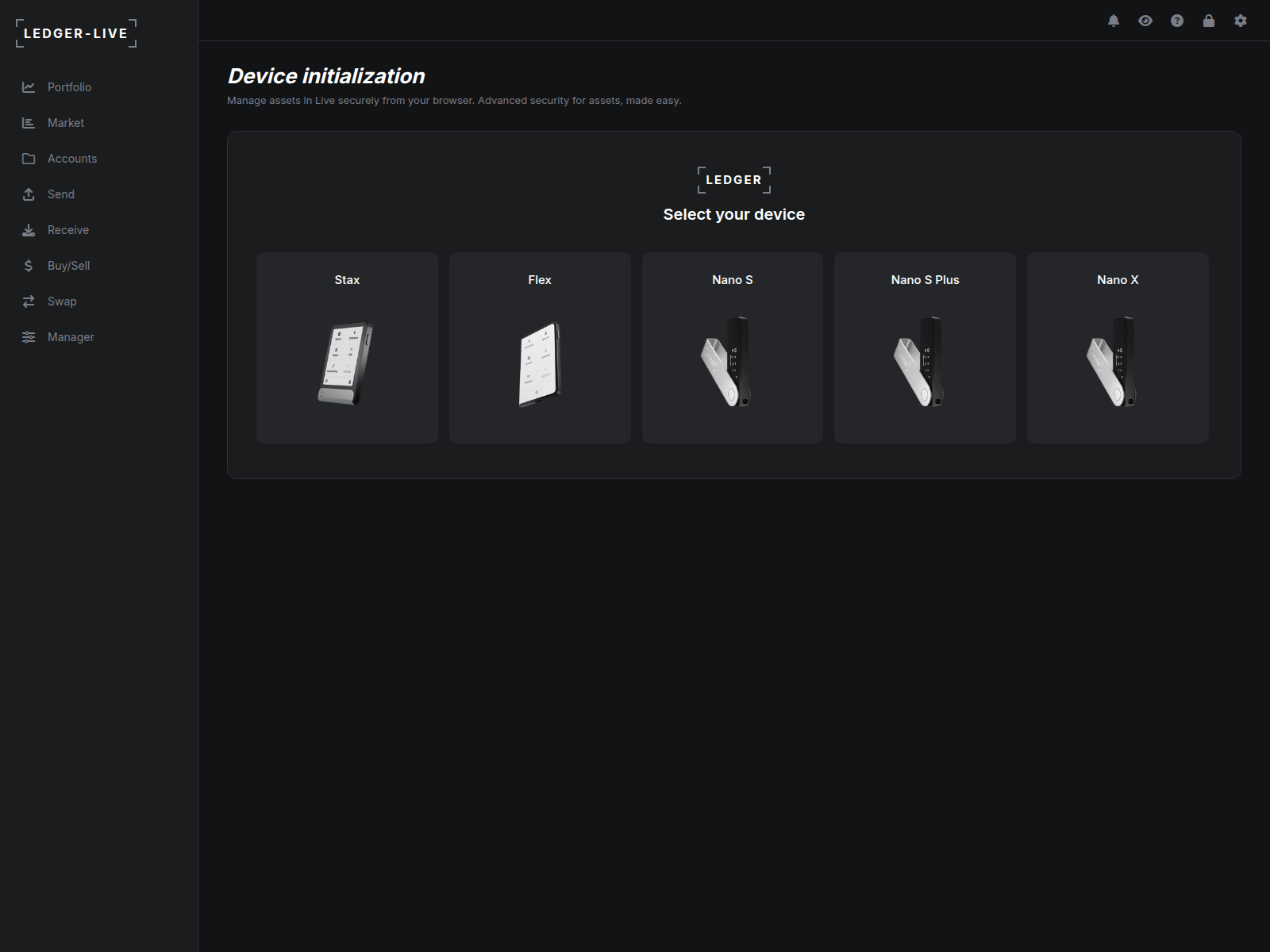Image resolution: width=1270 pixels, height=952 pixels.
Task: Choose the Nano S label
Action: tap(733, 280)
